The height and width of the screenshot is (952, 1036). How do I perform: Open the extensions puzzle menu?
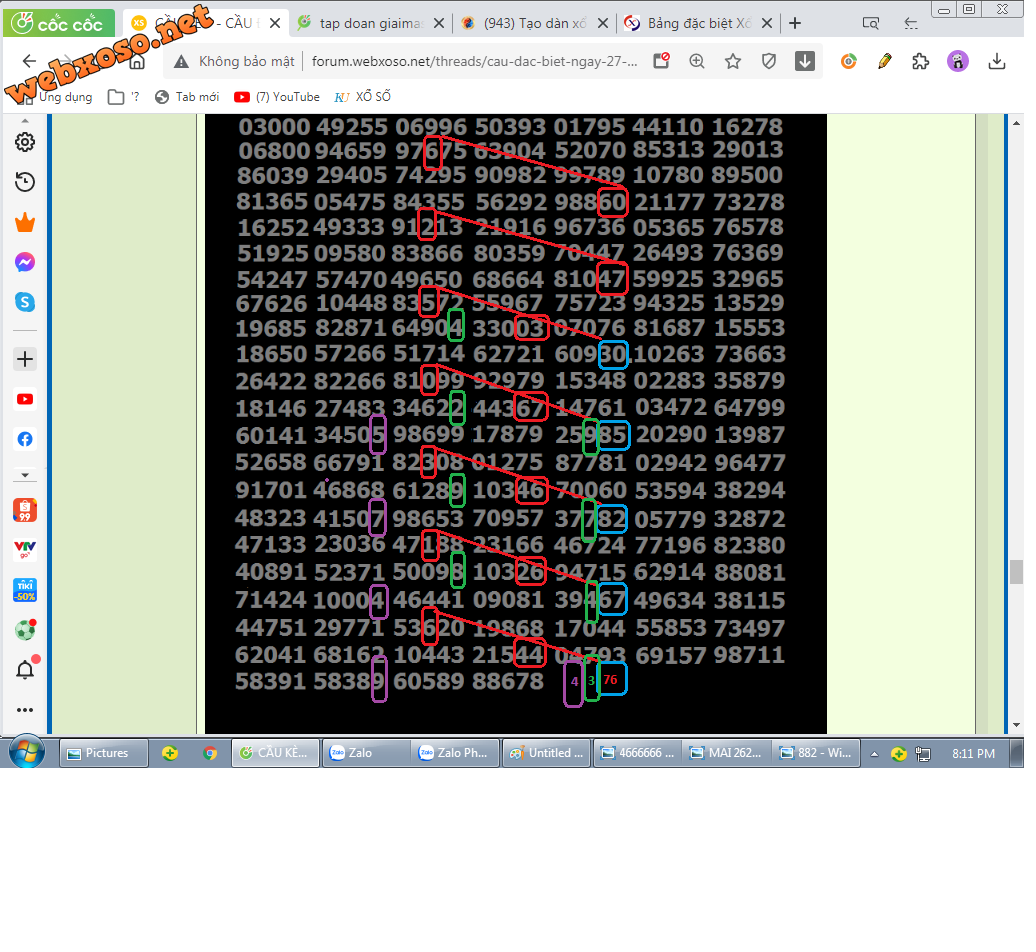920,61
